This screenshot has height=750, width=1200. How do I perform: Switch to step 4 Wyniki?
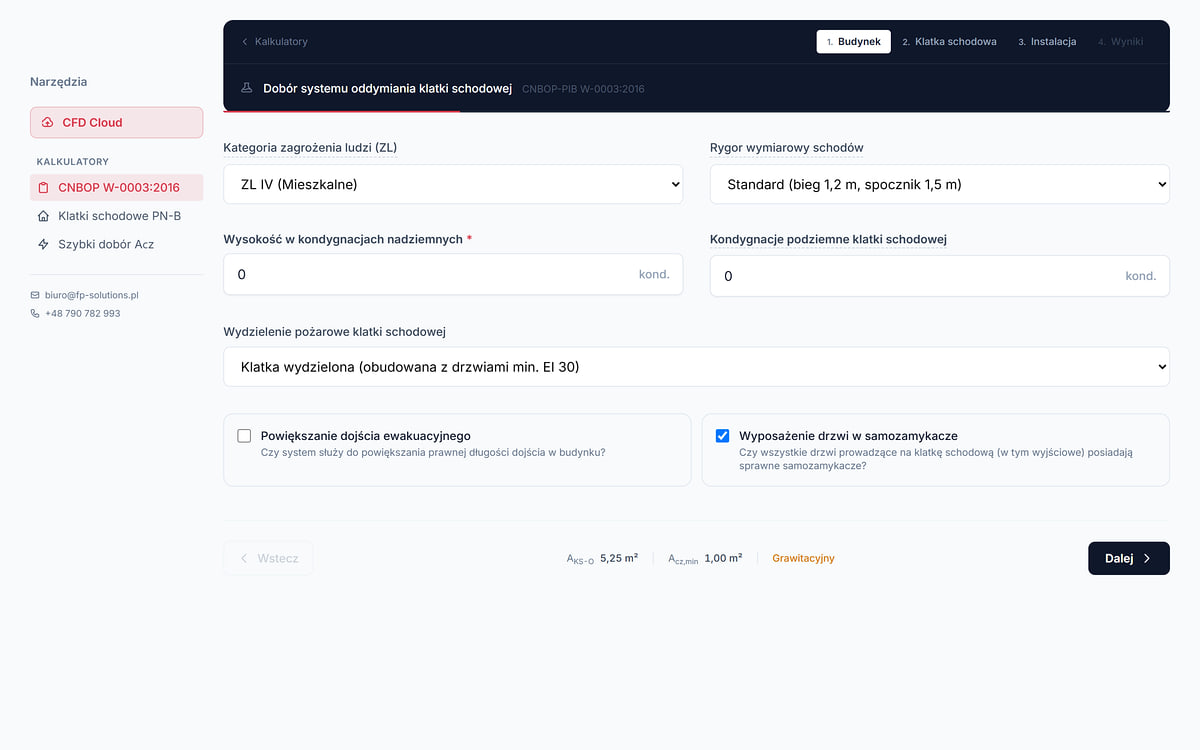tap(1120, 41)
